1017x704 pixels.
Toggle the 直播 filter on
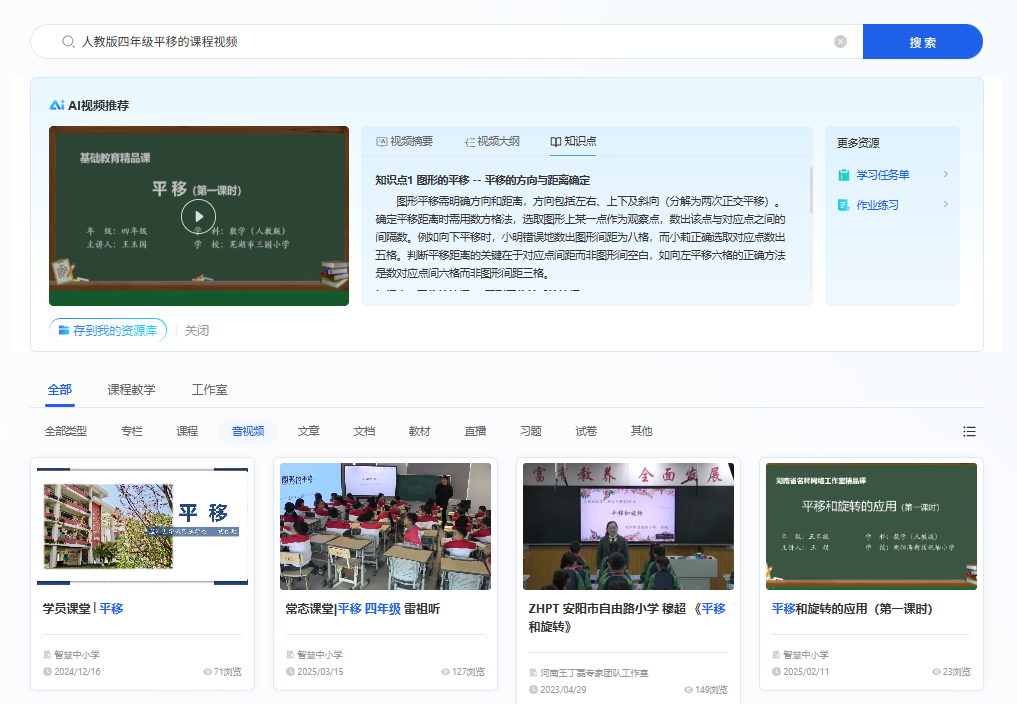[474, 431]
